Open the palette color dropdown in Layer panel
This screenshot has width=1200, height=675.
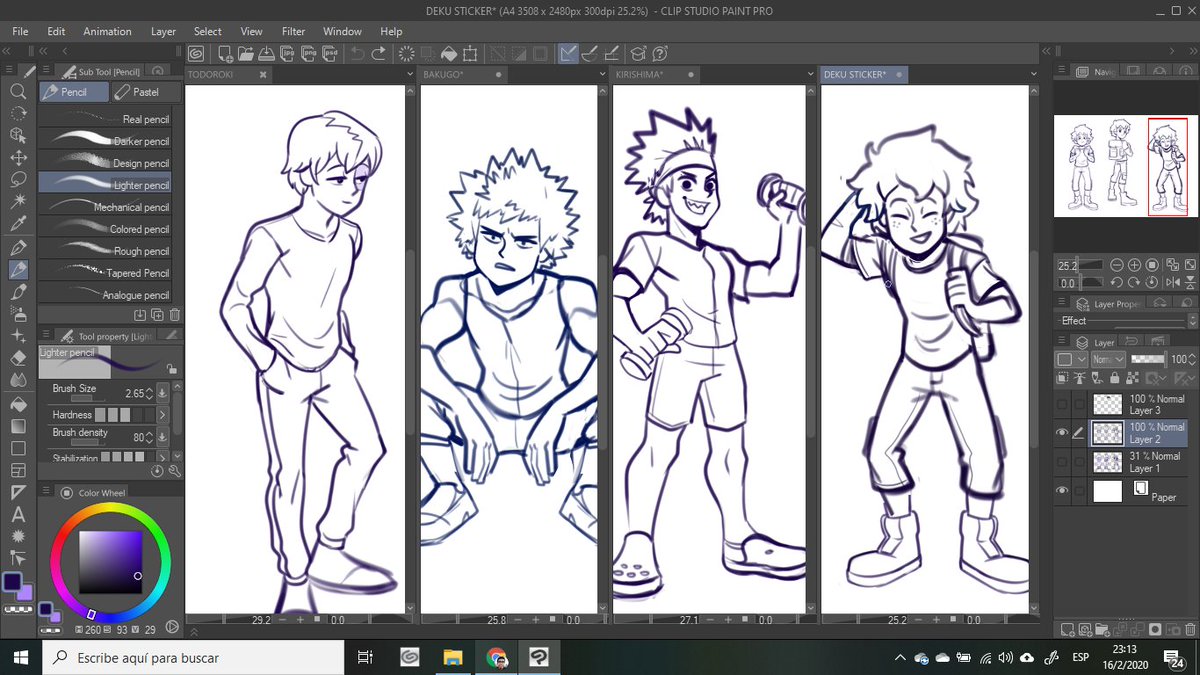point(1072,358)
